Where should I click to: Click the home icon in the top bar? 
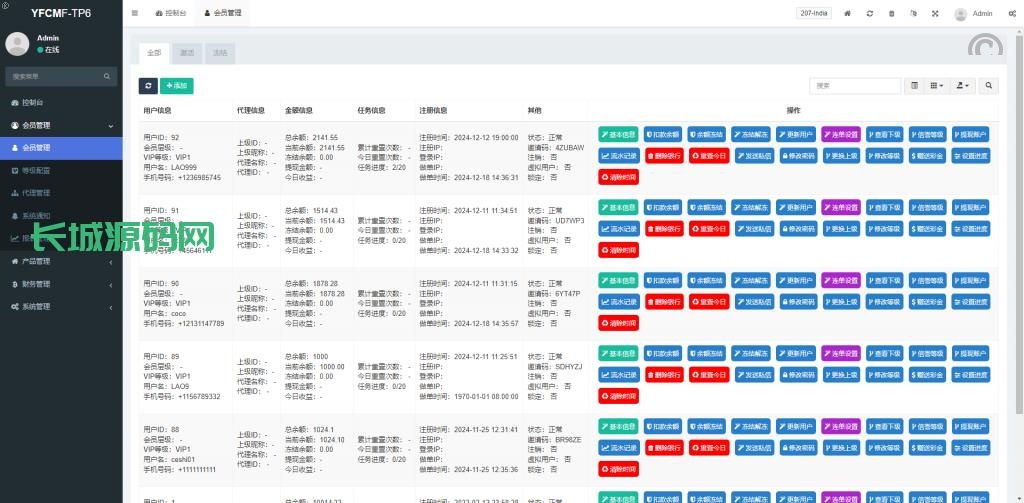tap(848, 14)
